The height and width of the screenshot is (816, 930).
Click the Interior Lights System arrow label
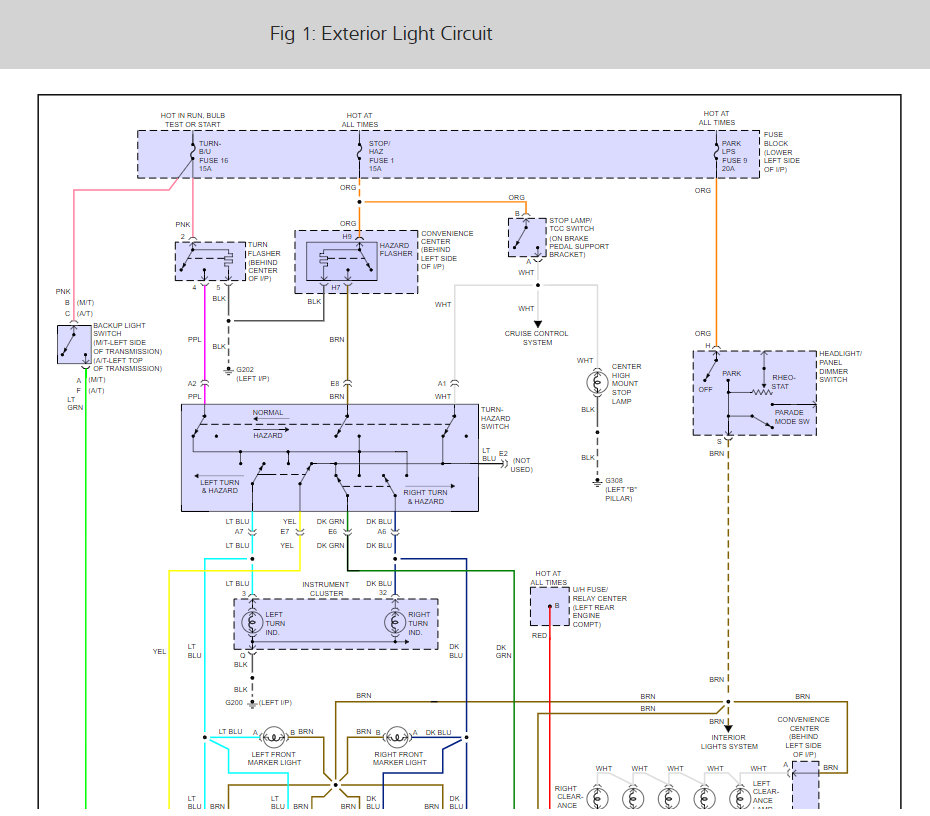tap(729, 742)
